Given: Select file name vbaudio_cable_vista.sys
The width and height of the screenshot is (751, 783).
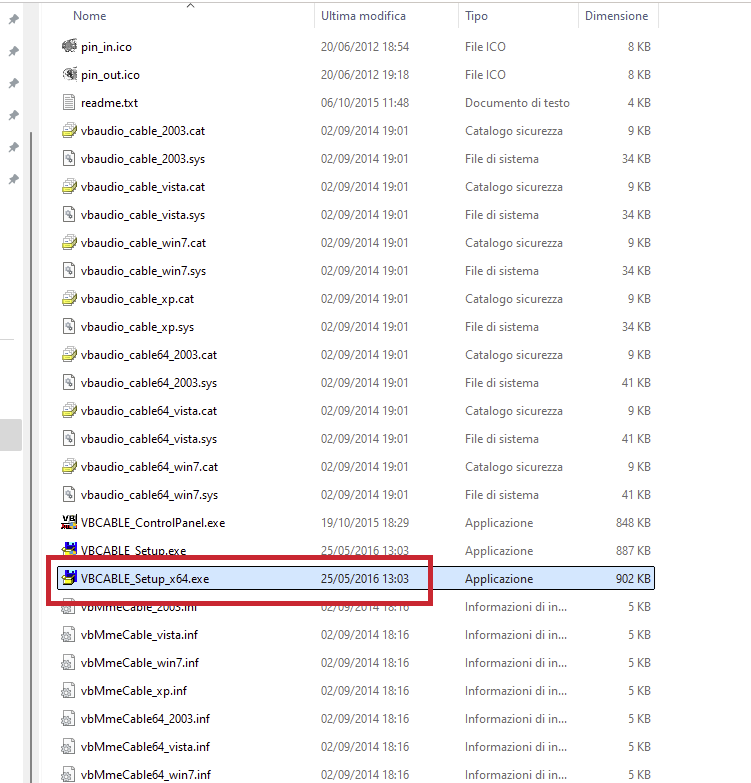Looking at the screenshot, I should (143, 215).
